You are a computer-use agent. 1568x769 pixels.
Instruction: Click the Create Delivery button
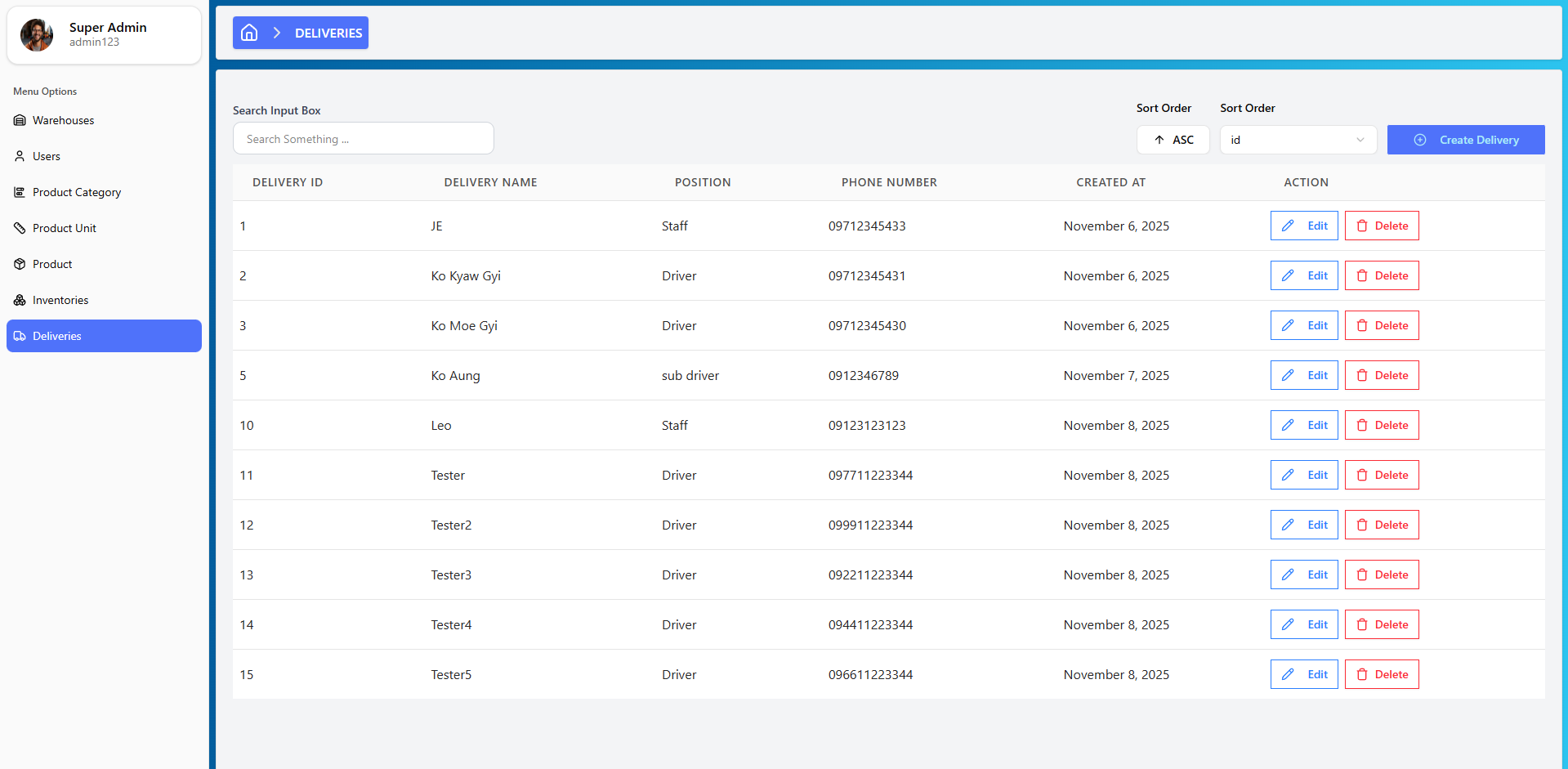point(1466,140)
